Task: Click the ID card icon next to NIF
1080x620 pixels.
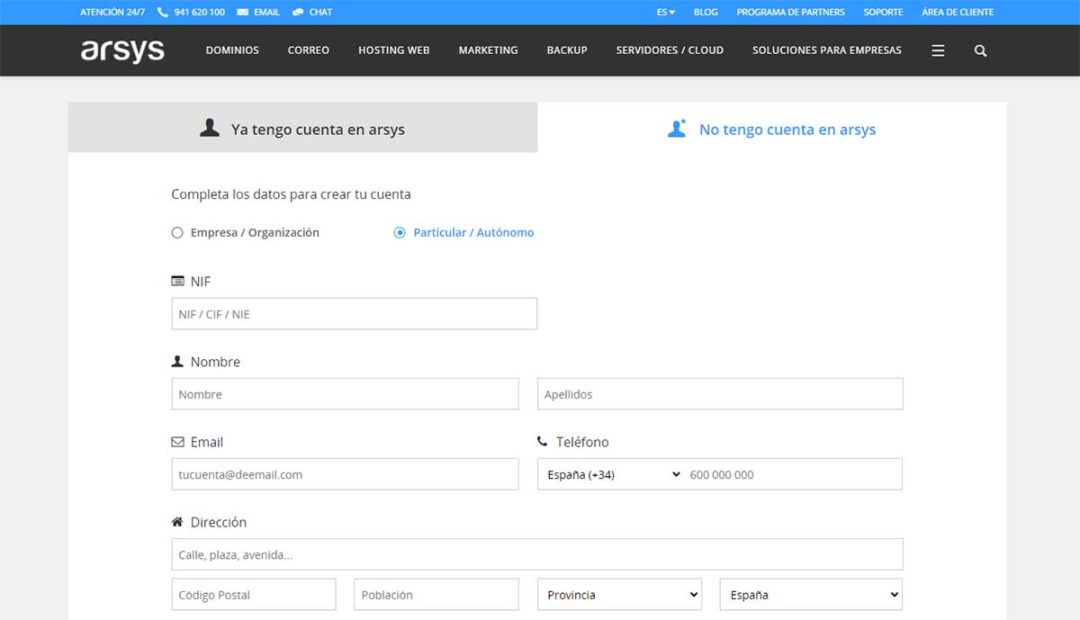Action: (177, 281)
